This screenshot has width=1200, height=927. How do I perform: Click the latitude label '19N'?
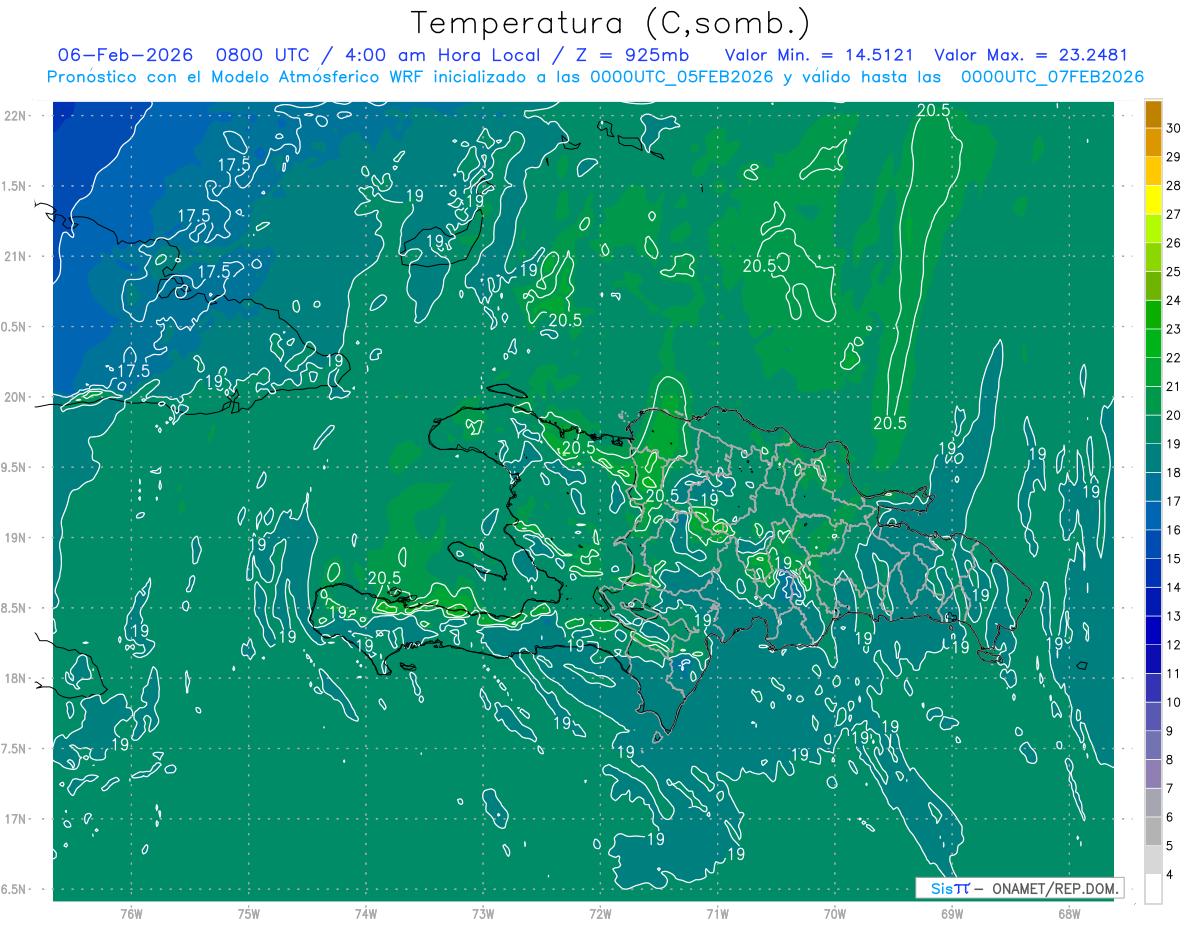15,538
